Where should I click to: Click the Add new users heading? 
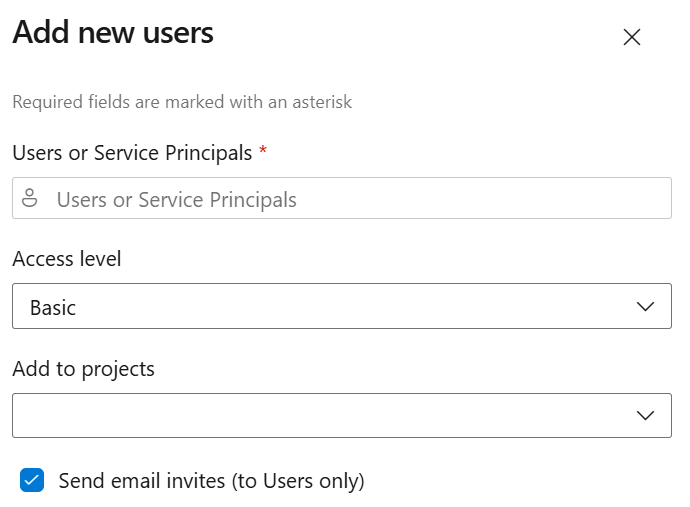click(x=113, y=32)
